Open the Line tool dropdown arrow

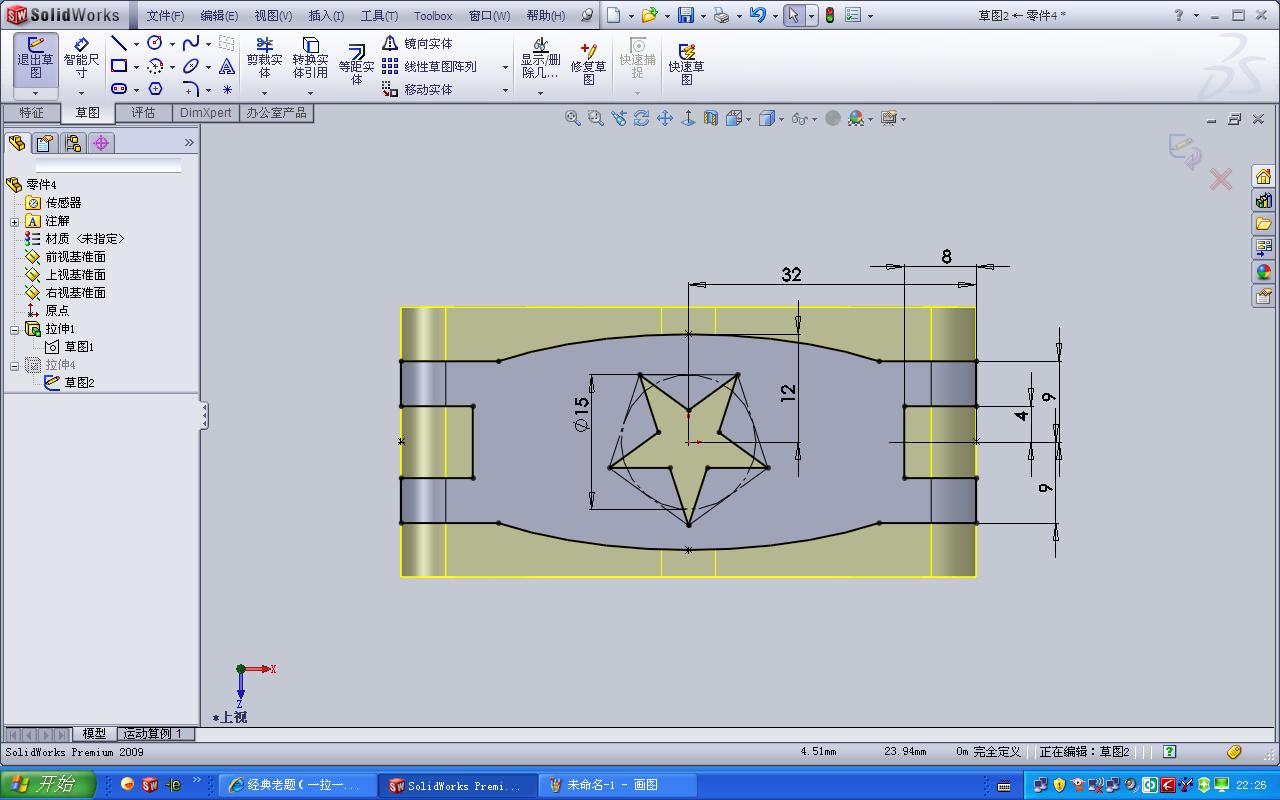(136, 44)
